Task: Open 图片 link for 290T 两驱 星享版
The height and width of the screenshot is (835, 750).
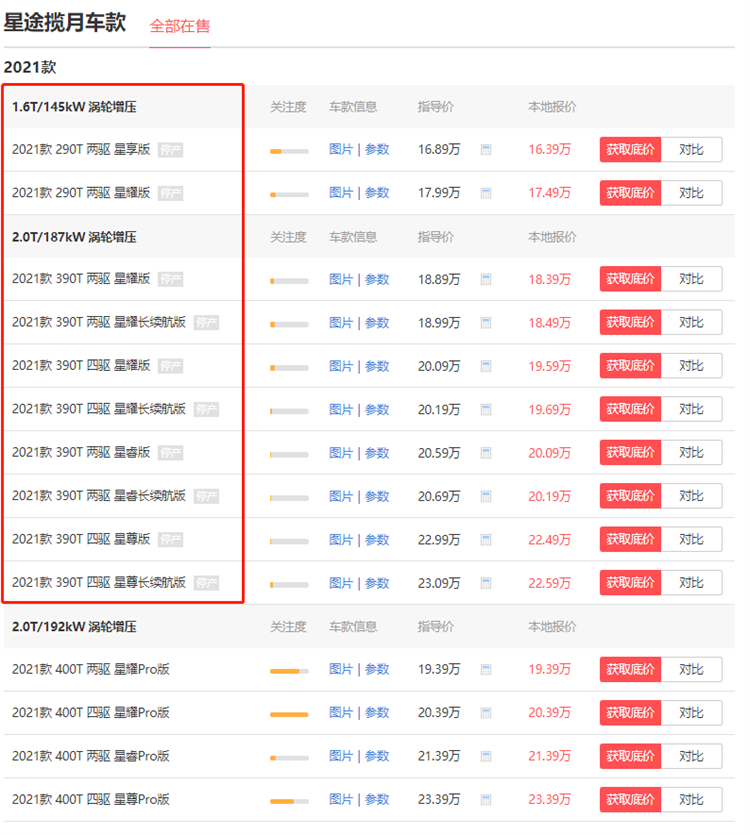Action: coord(341,150)
